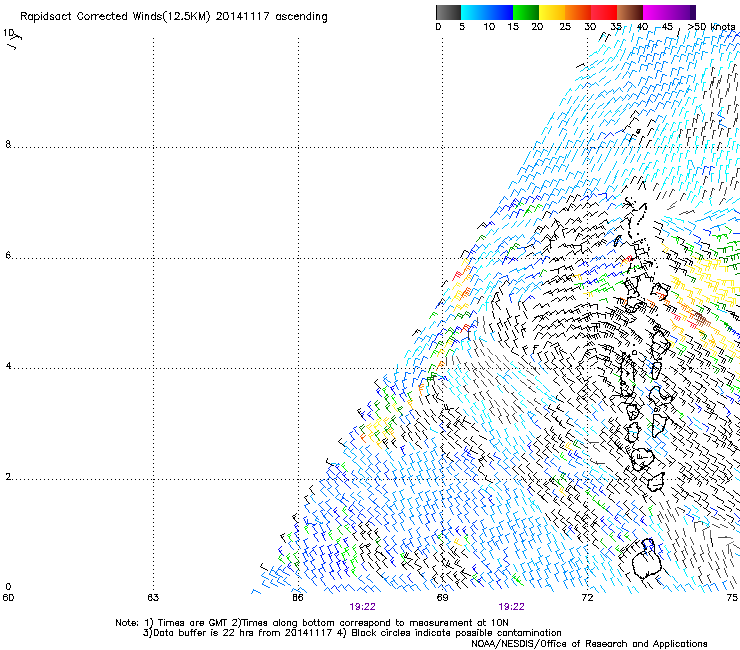The width and height of the screenshot is (740, 650).
Task: Click the cyan-blue 5-15 knots legend segment
Action: (x=487, y=12)
